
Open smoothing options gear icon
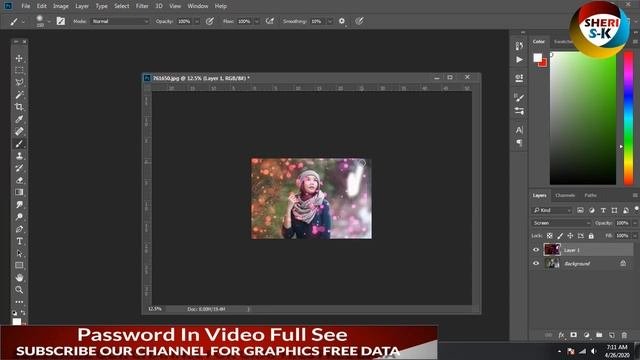click(342, 21)
